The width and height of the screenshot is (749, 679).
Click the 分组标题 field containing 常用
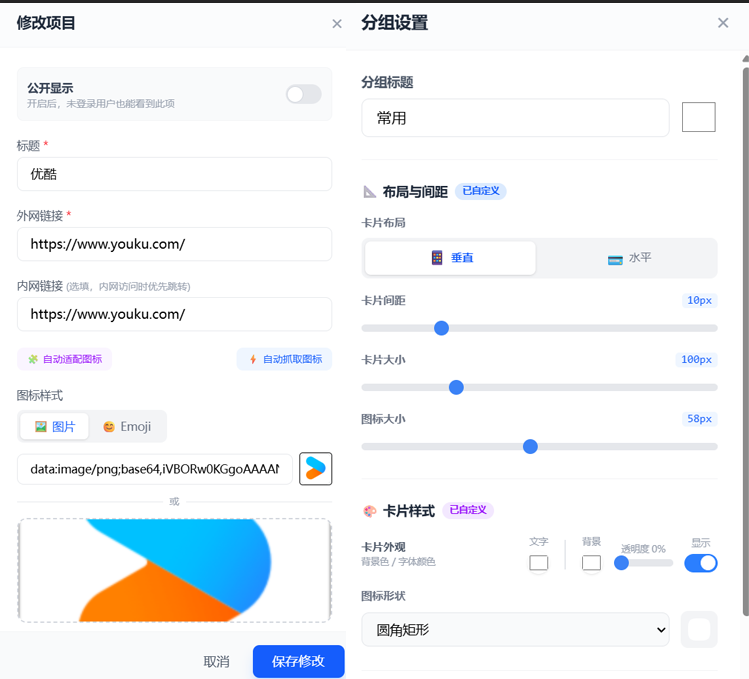tap(515, 118)
